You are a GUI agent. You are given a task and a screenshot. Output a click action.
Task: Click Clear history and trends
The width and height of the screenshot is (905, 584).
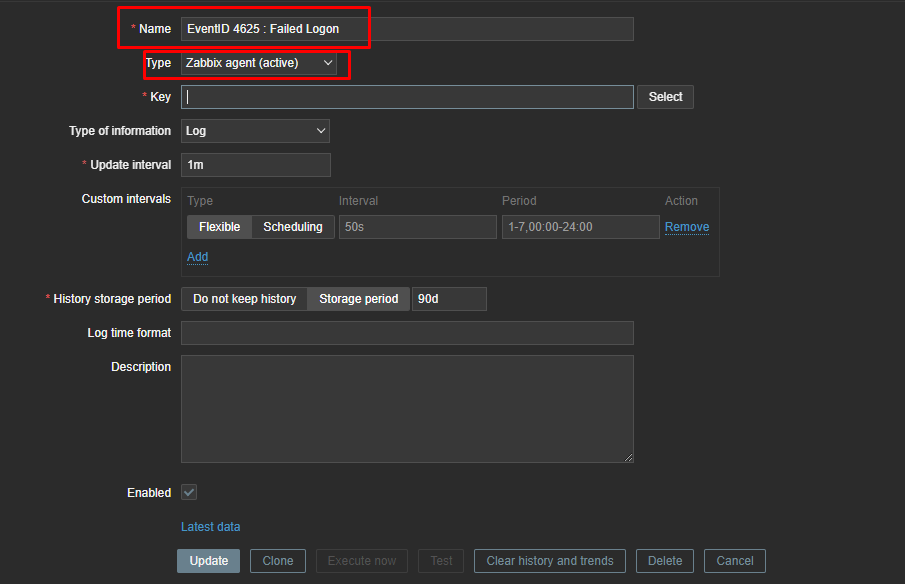pos(549,560)
